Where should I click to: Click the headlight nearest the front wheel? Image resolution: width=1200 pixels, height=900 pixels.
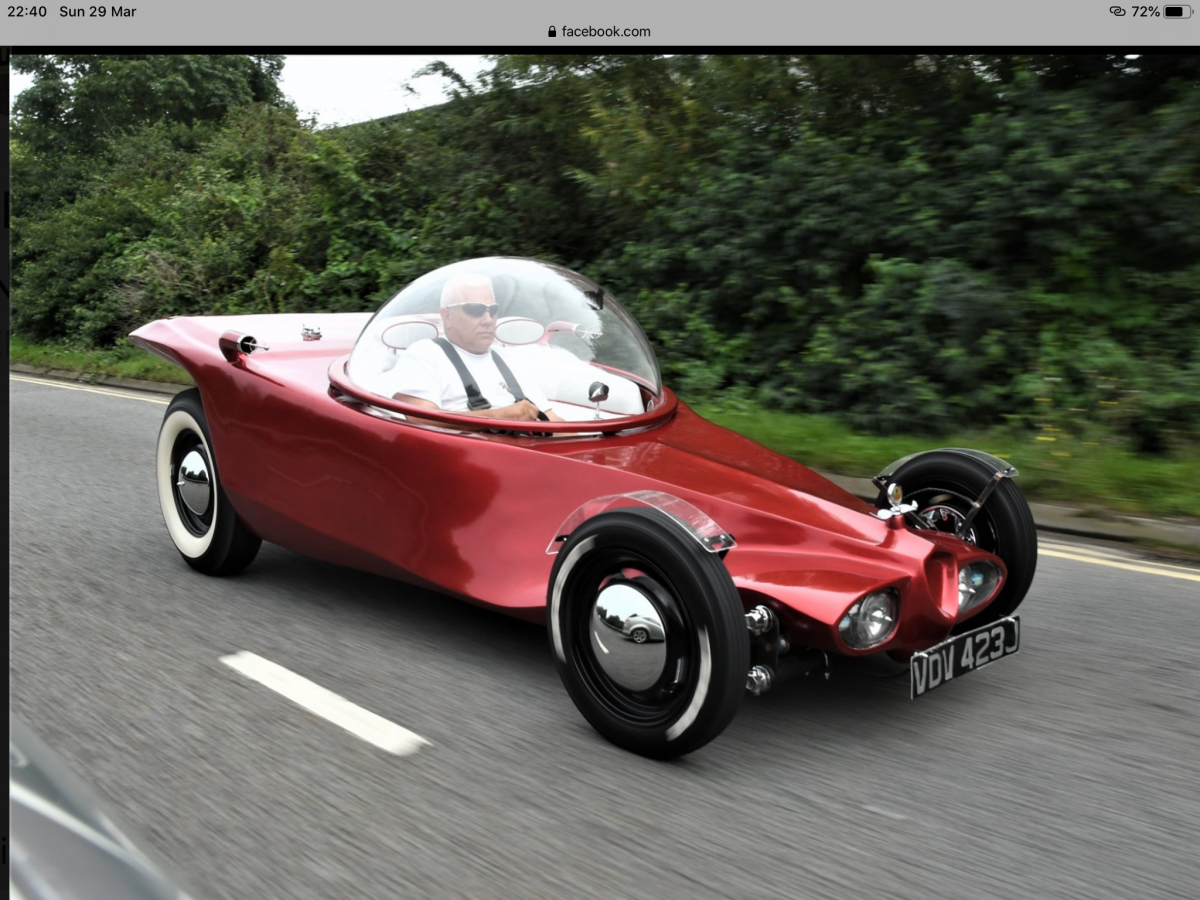(868, 619)
